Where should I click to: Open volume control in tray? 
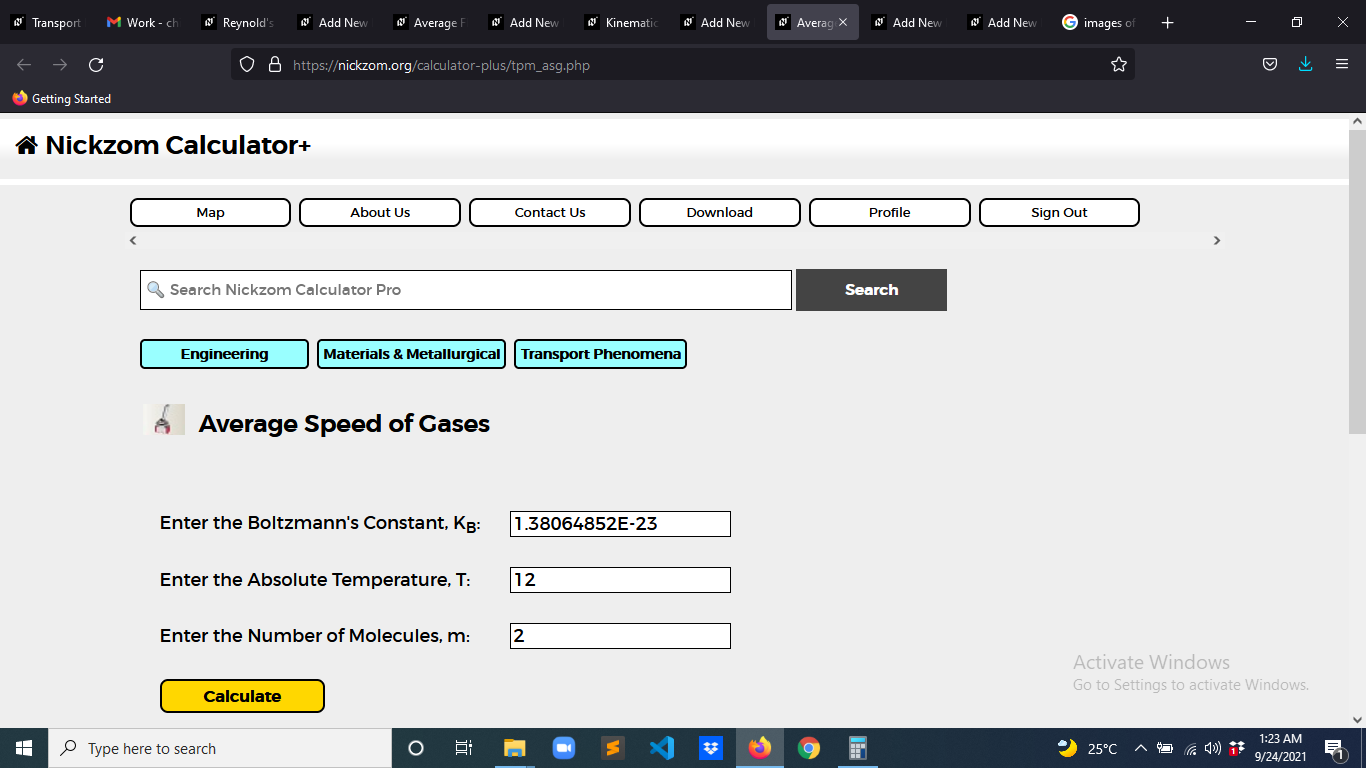(1213, 748)
